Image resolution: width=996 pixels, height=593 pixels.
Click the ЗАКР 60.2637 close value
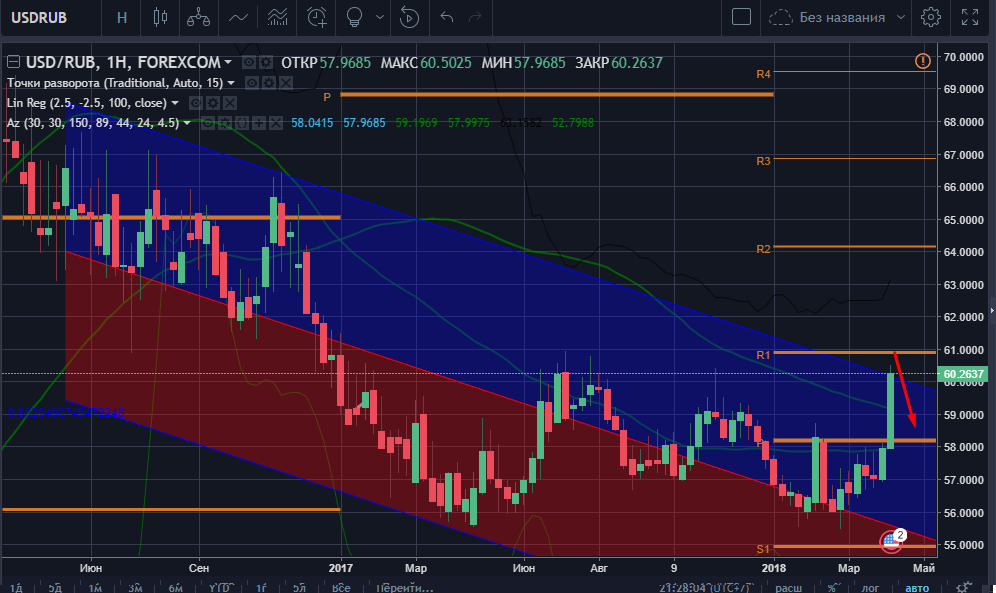(x=619, y=62)
